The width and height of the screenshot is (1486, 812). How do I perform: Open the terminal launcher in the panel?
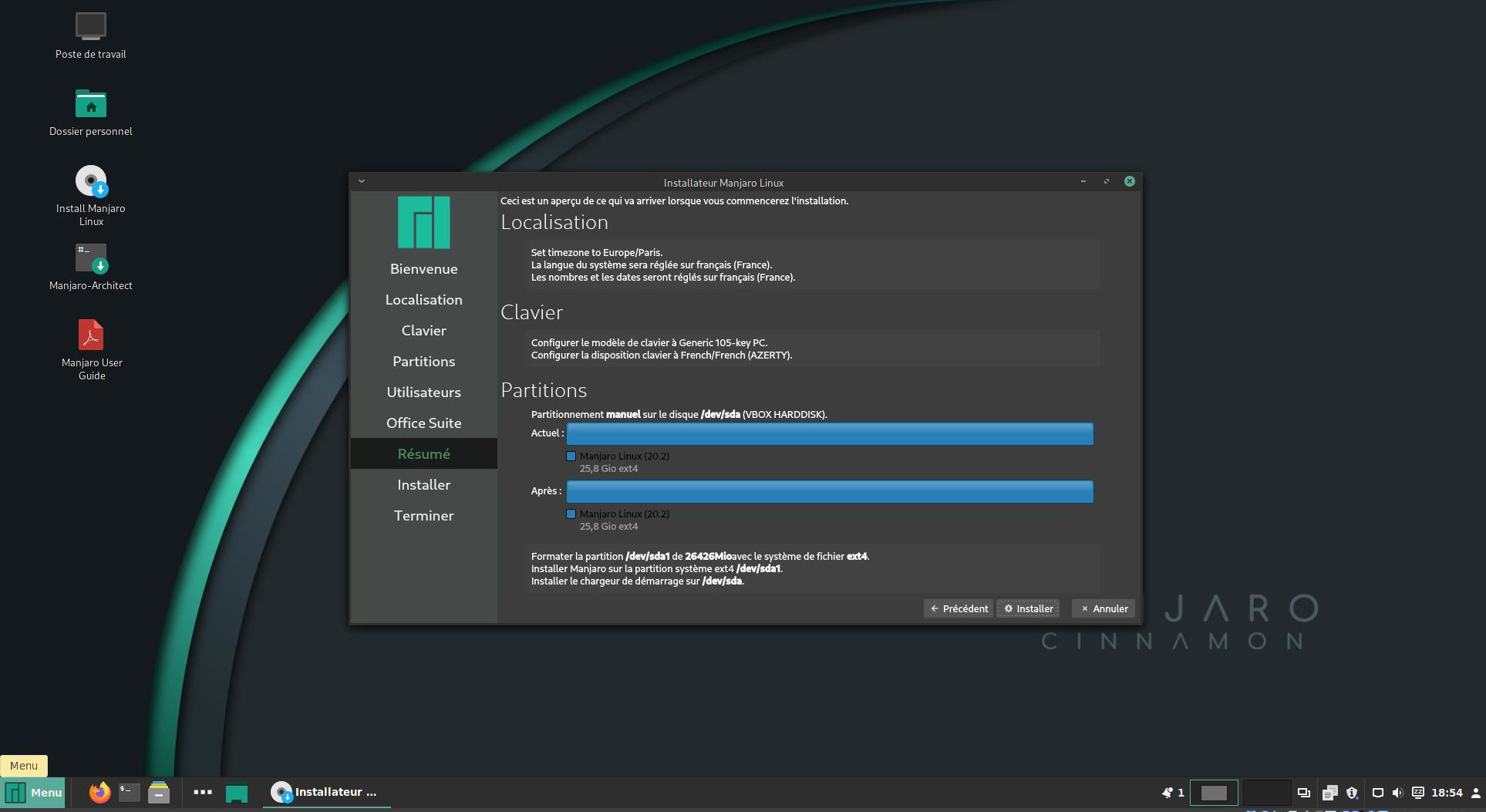129,792
